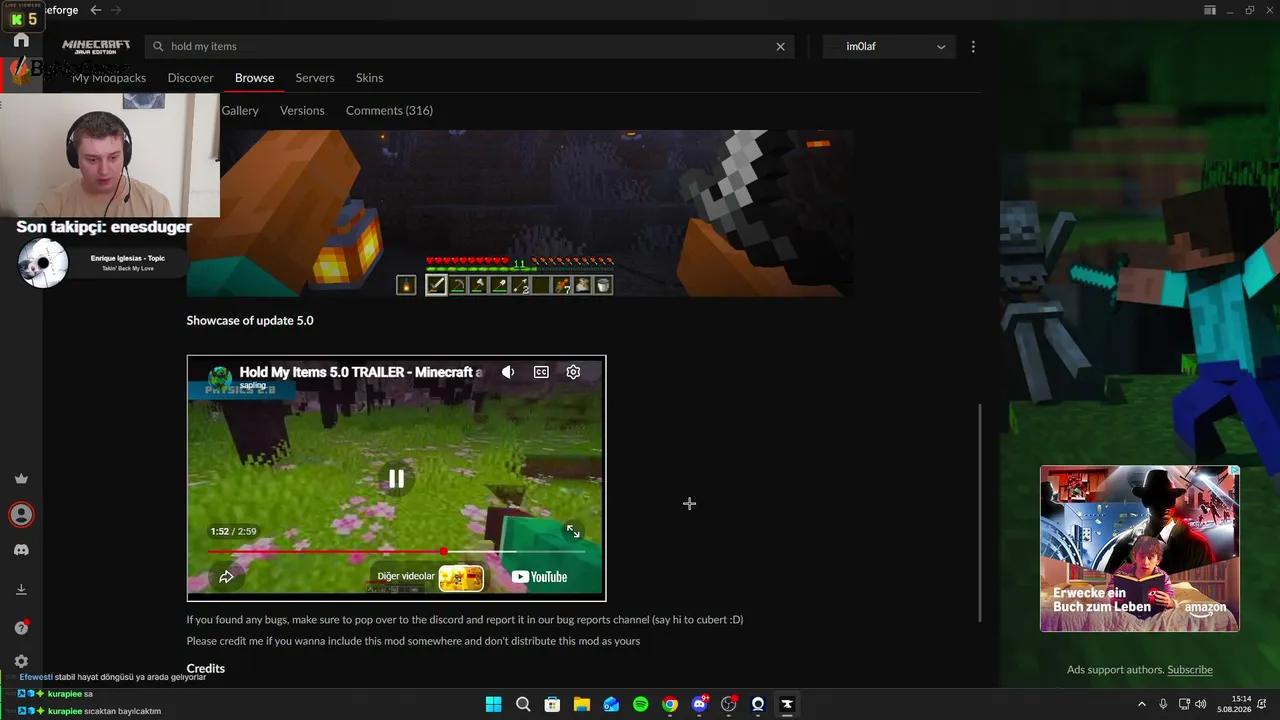Open YouTube player settings gear
The height and width of the screenshot is (720, 1280).
point(573,372)
